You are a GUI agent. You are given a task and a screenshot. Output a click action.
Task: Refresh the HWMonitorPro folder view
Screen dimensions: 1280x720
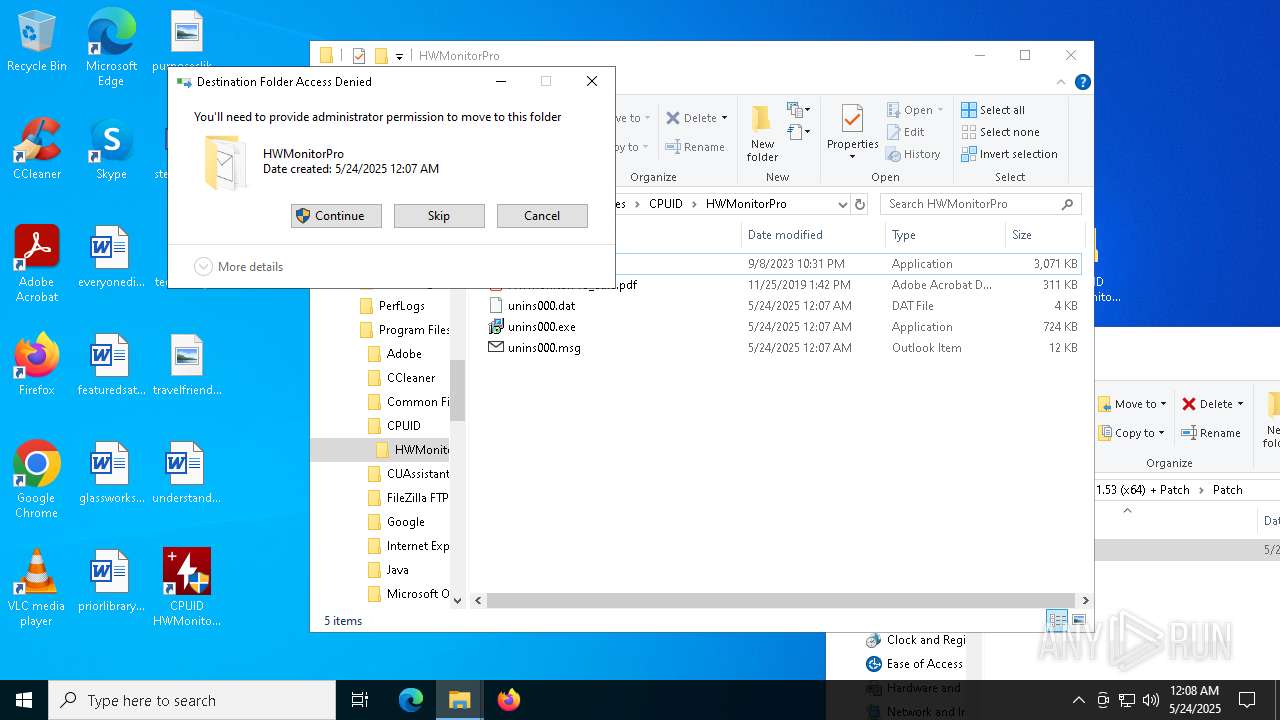[859, 204]
